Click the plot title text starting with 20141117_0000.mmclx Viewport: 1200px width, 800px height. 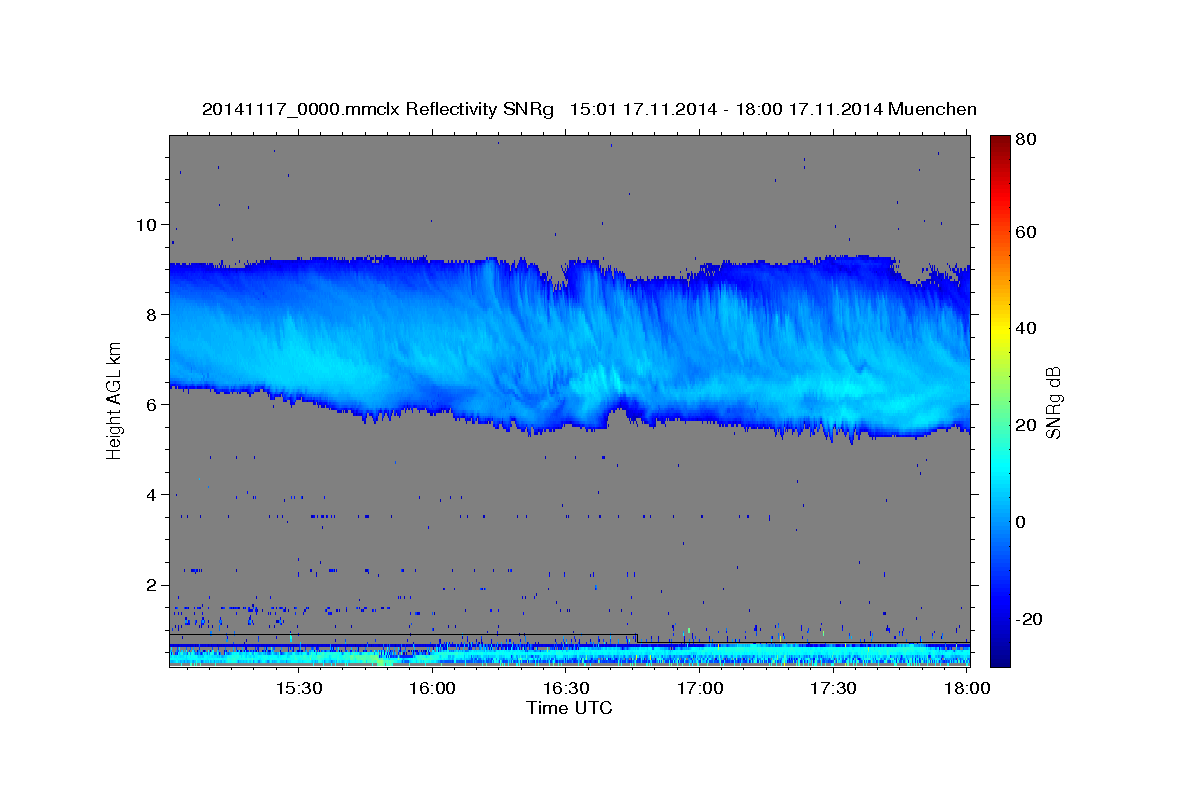point(589,109)
